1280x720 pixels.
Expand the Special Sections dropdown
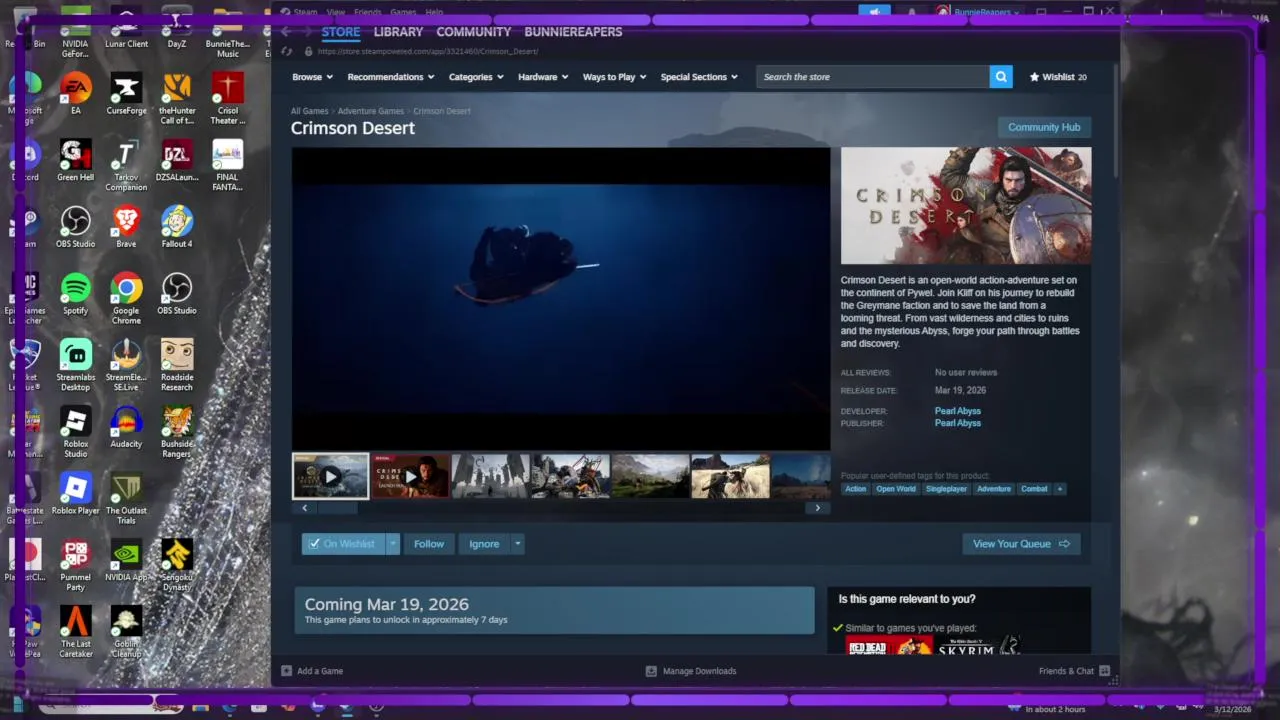699,77
